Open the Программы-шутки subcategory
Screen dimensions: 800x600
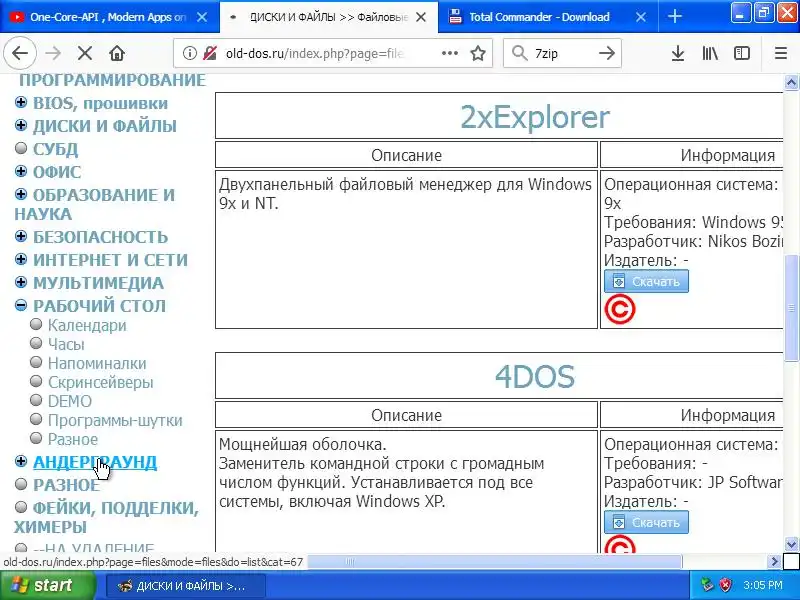115,420
